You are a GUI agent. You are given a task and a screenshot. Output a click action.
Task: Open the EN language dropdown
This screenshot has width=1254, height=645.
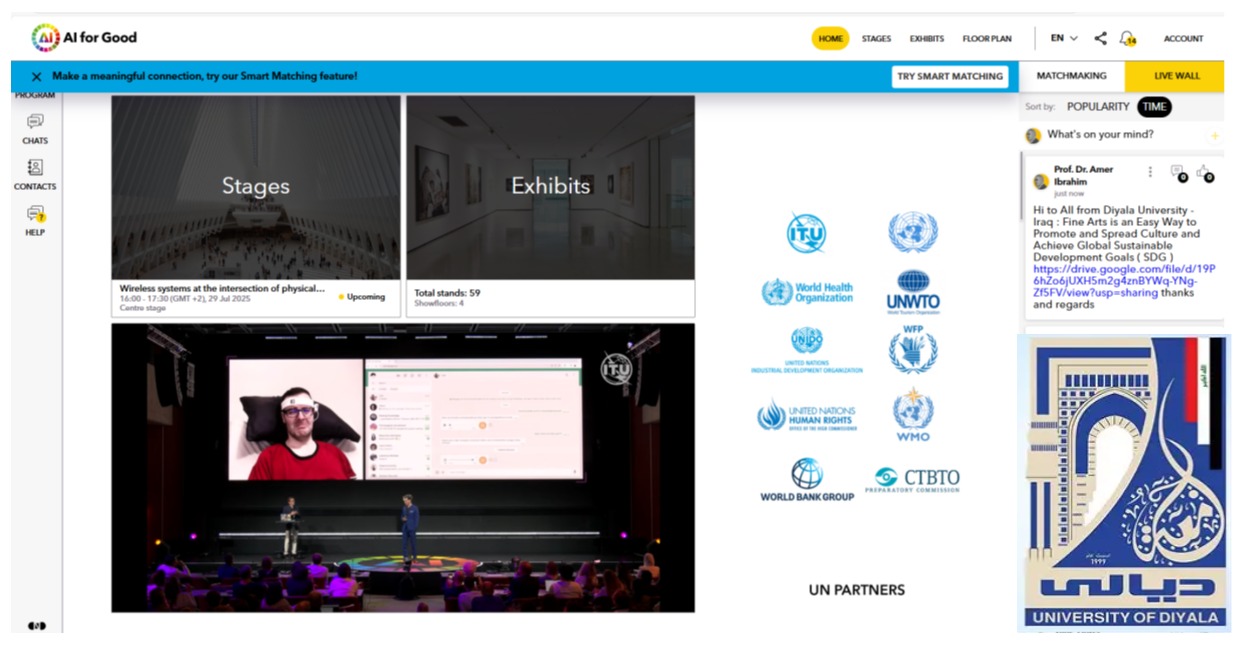[1063, 38]
